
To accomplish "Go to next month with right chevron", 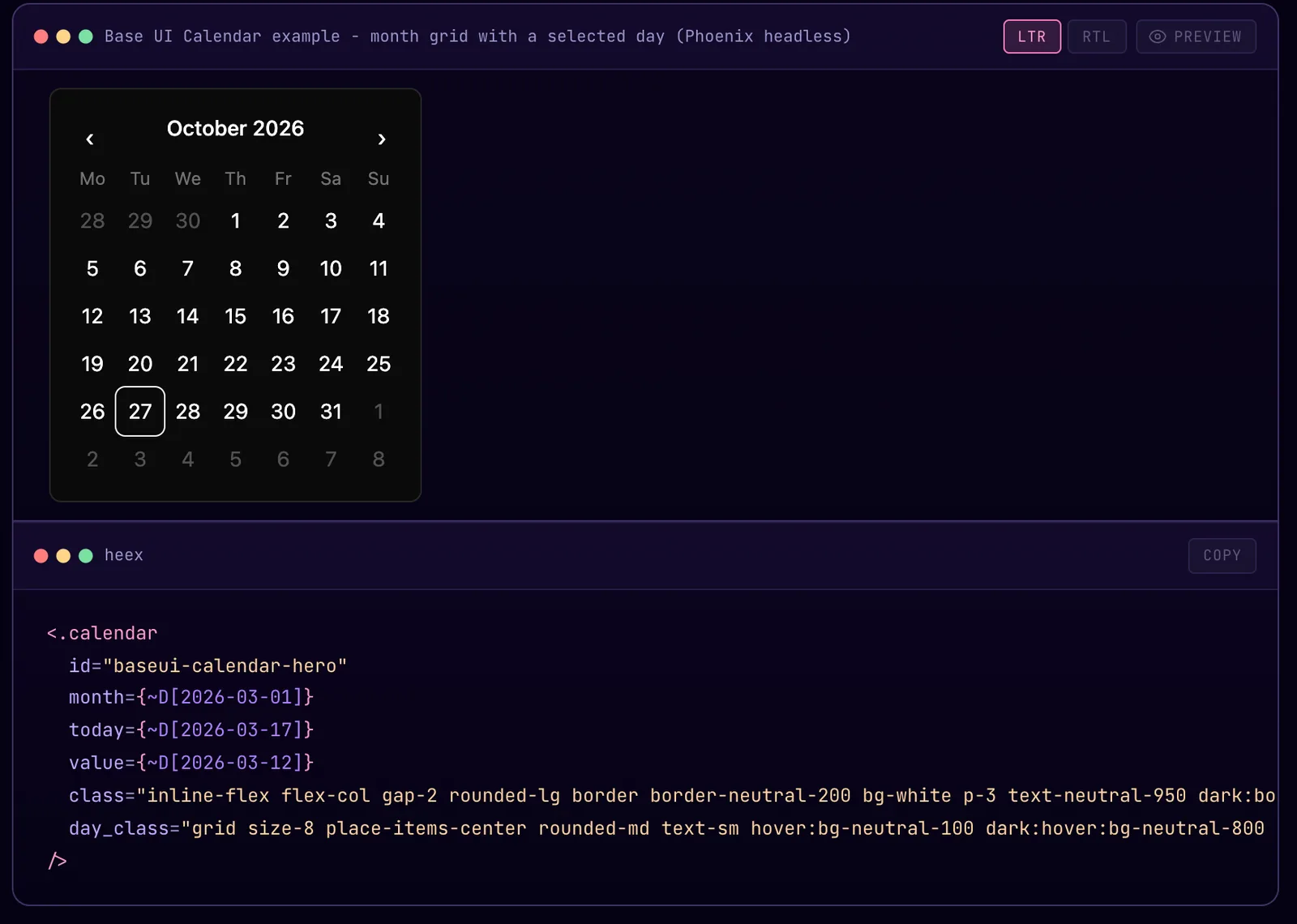I will [382, 139].
